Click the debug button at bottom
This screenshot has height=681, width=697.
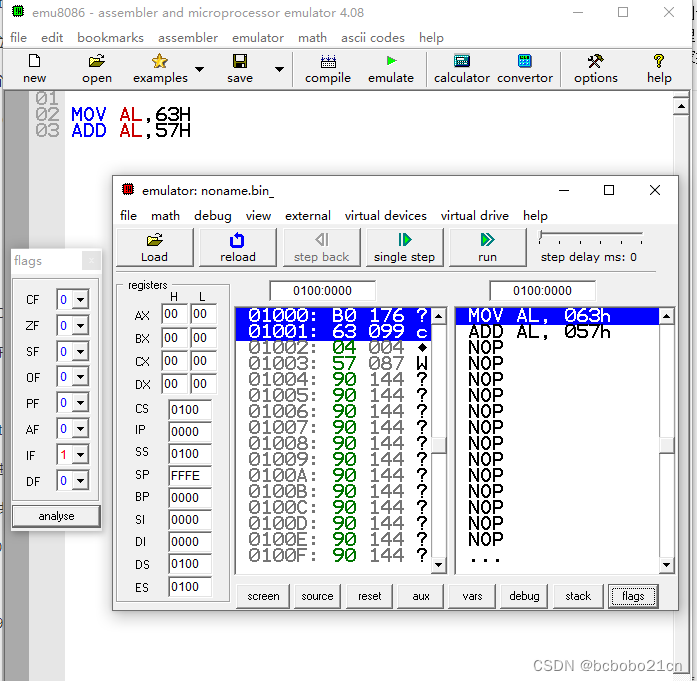tap(524, 596)
